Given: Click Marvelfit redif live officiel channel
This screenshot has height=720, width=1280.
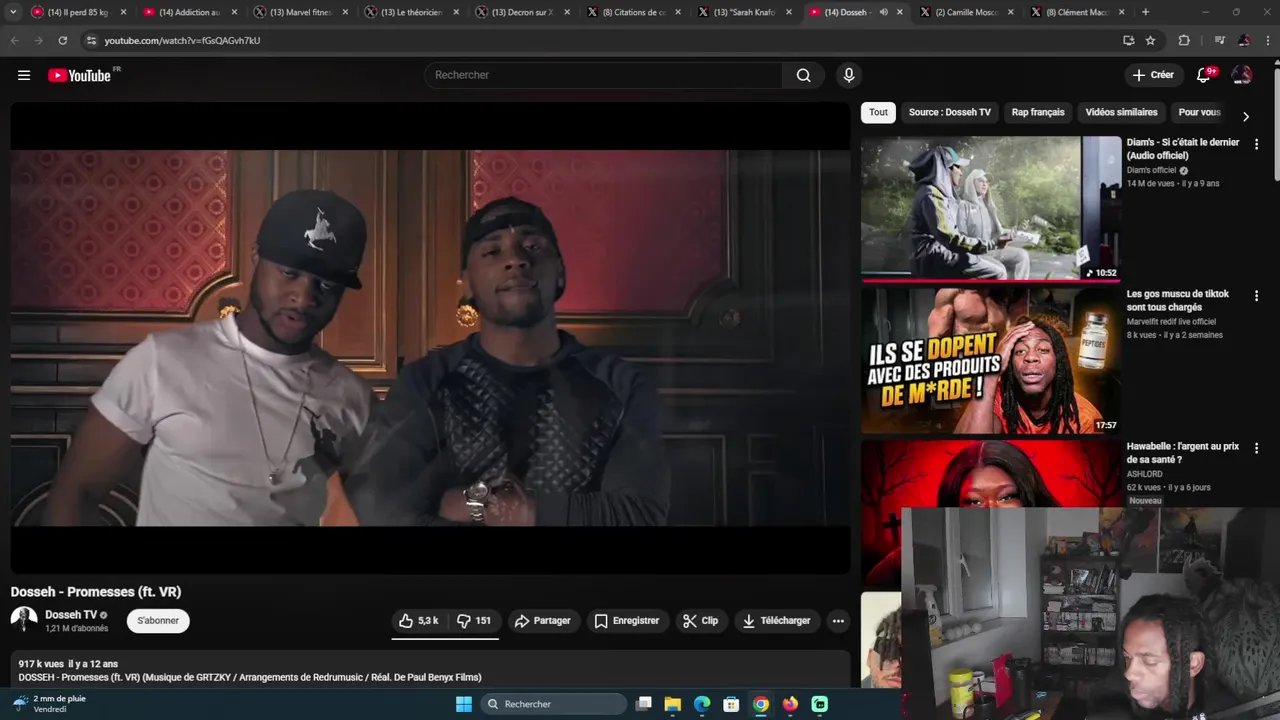Looking at the screenshot, I should pyautogui.click(x=1171, y=322).
